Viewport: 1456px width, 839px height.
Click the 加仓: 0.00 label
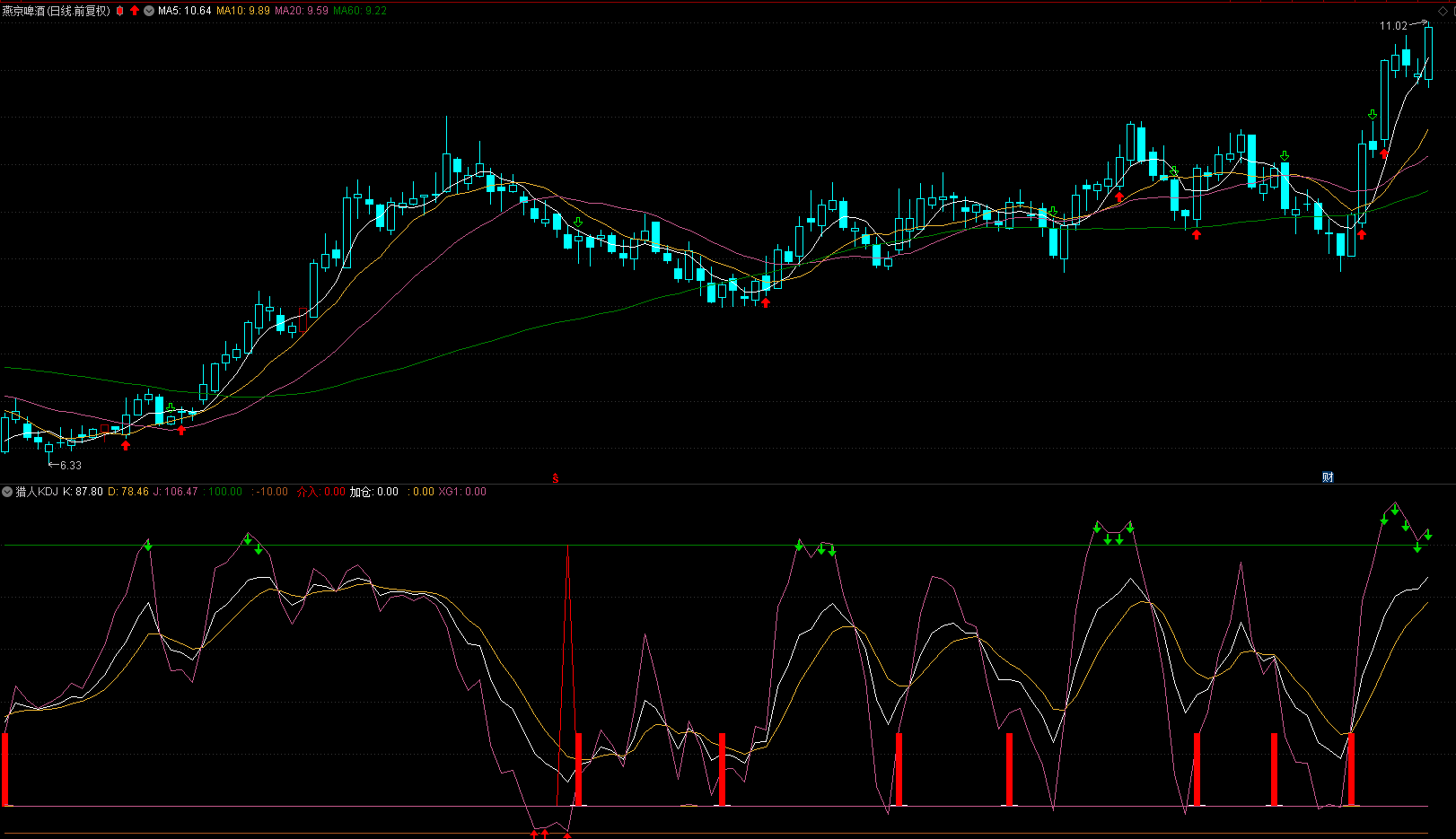coord(374,492)
